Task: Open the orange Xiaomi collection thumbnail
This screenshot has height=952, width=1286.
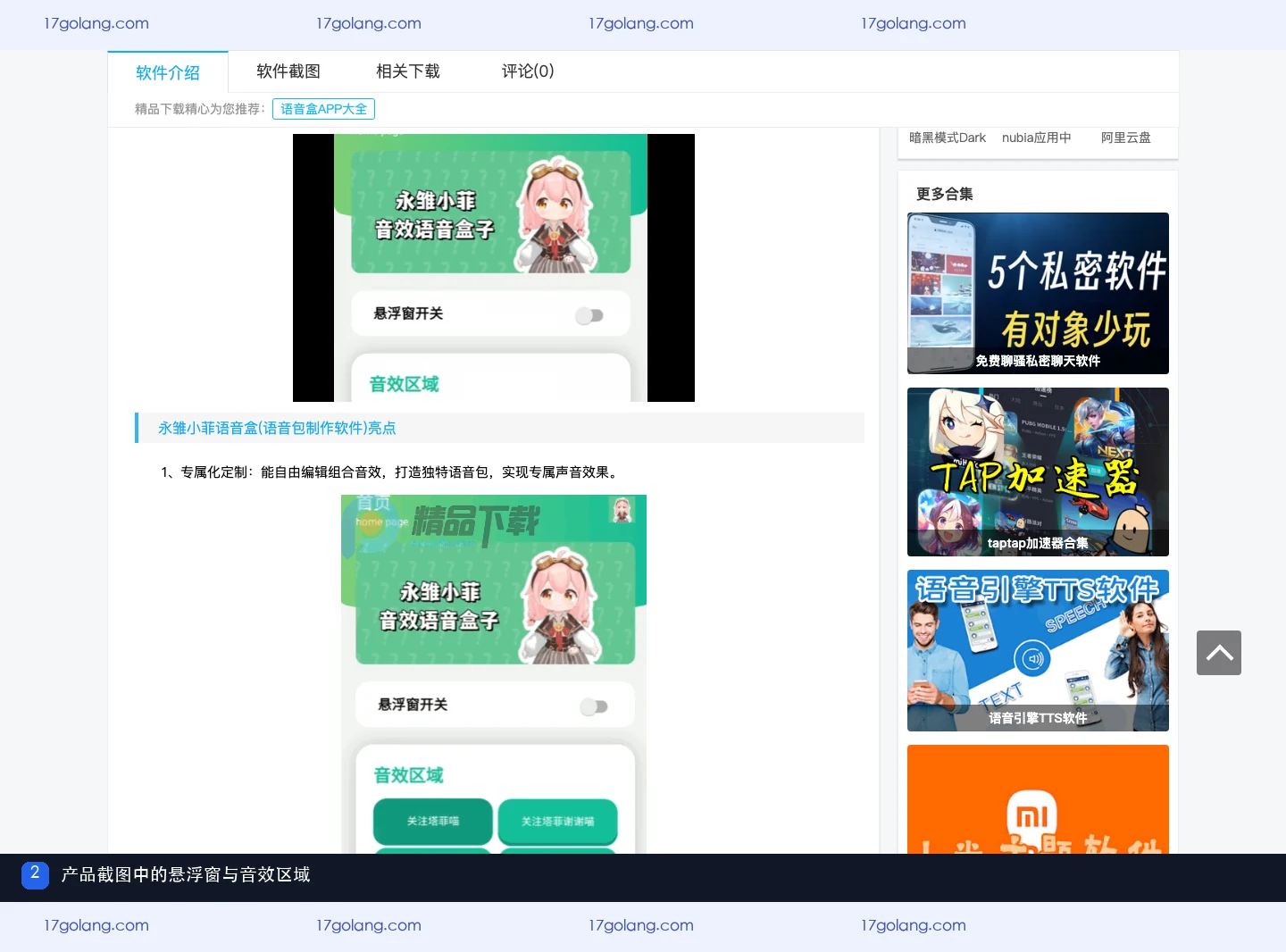Action: (x=1038, y=799)
